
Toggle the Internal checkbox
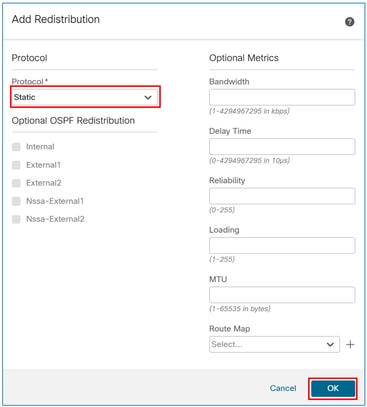tap(16, 147)
